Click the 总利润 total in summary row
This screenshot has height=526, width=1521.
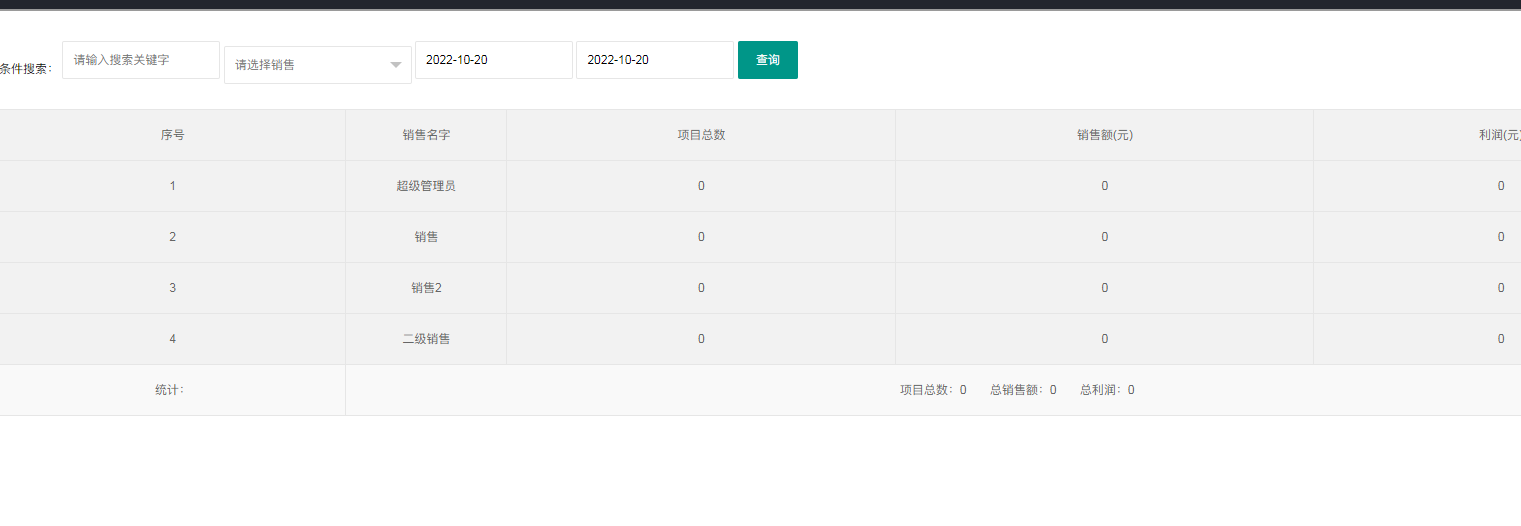1106,390
